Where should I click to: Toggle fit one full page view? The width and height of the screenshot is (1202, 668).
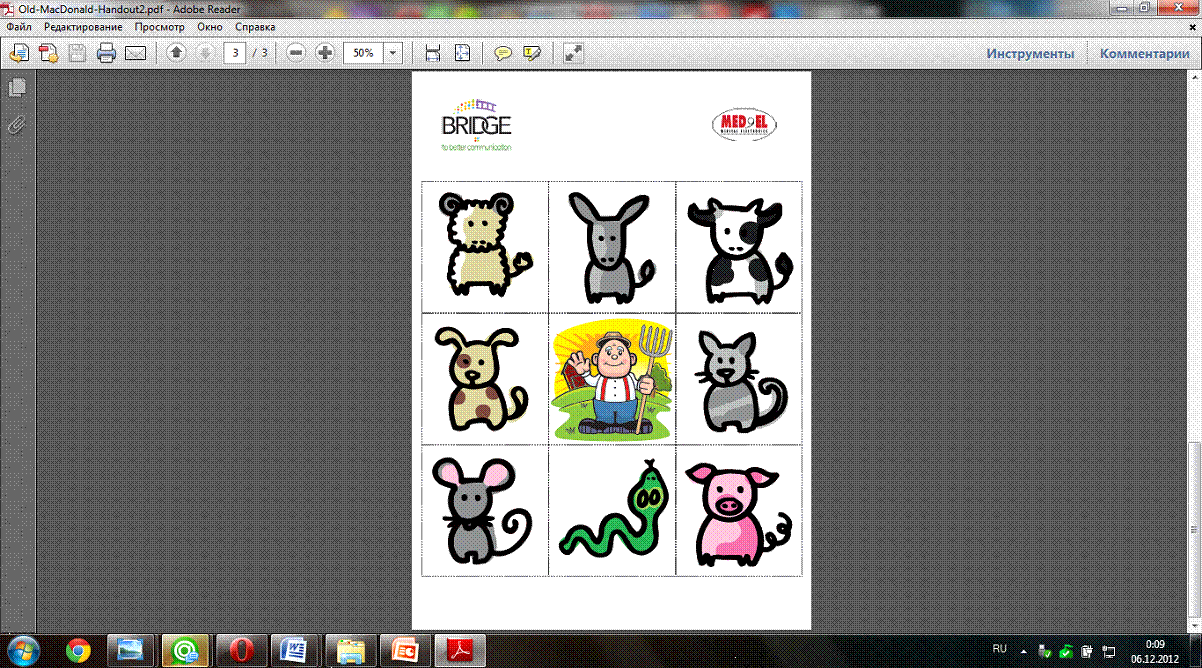461,53
